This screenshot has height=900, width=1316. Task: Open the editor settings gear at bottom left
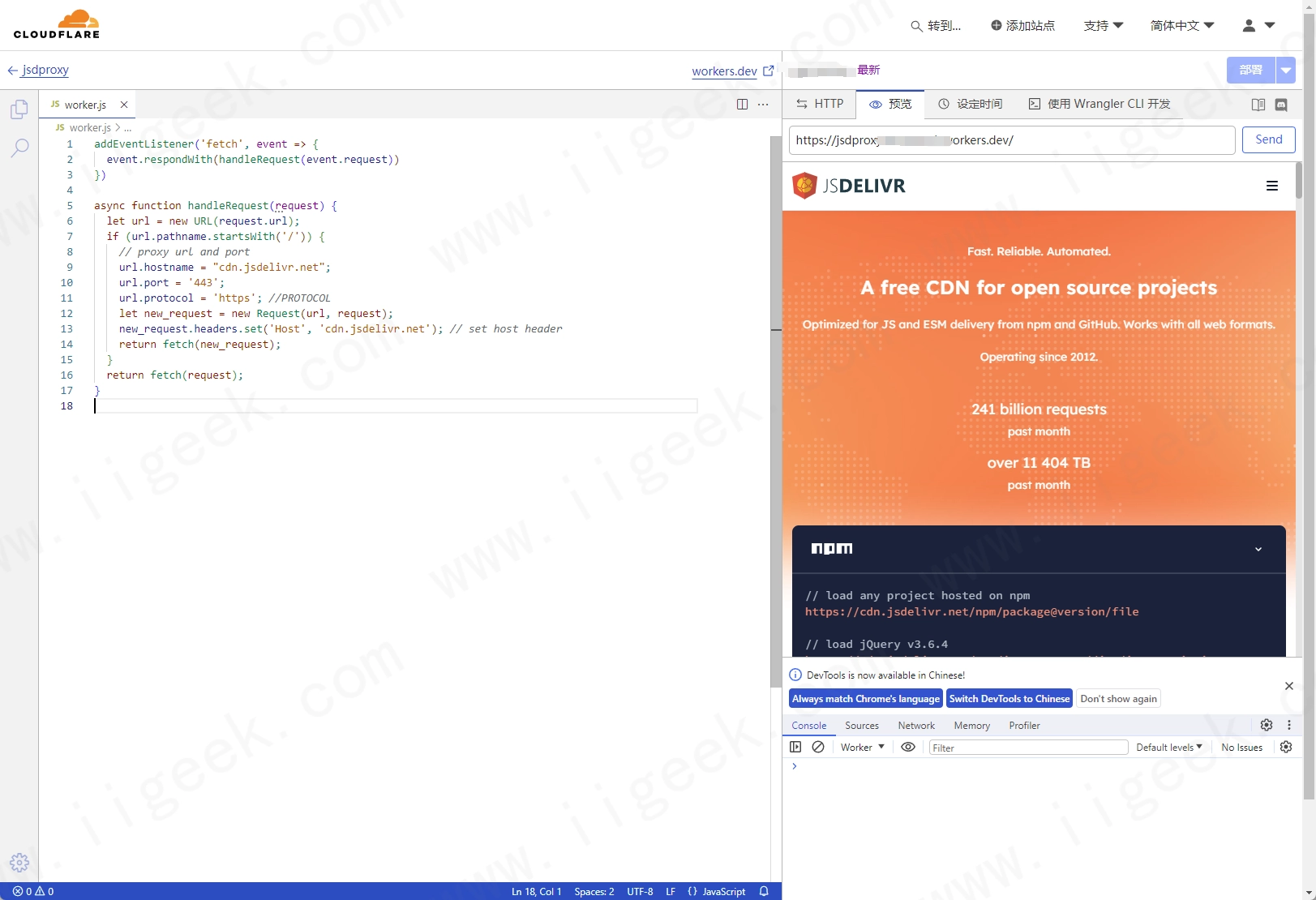click(x=19, y=863)
